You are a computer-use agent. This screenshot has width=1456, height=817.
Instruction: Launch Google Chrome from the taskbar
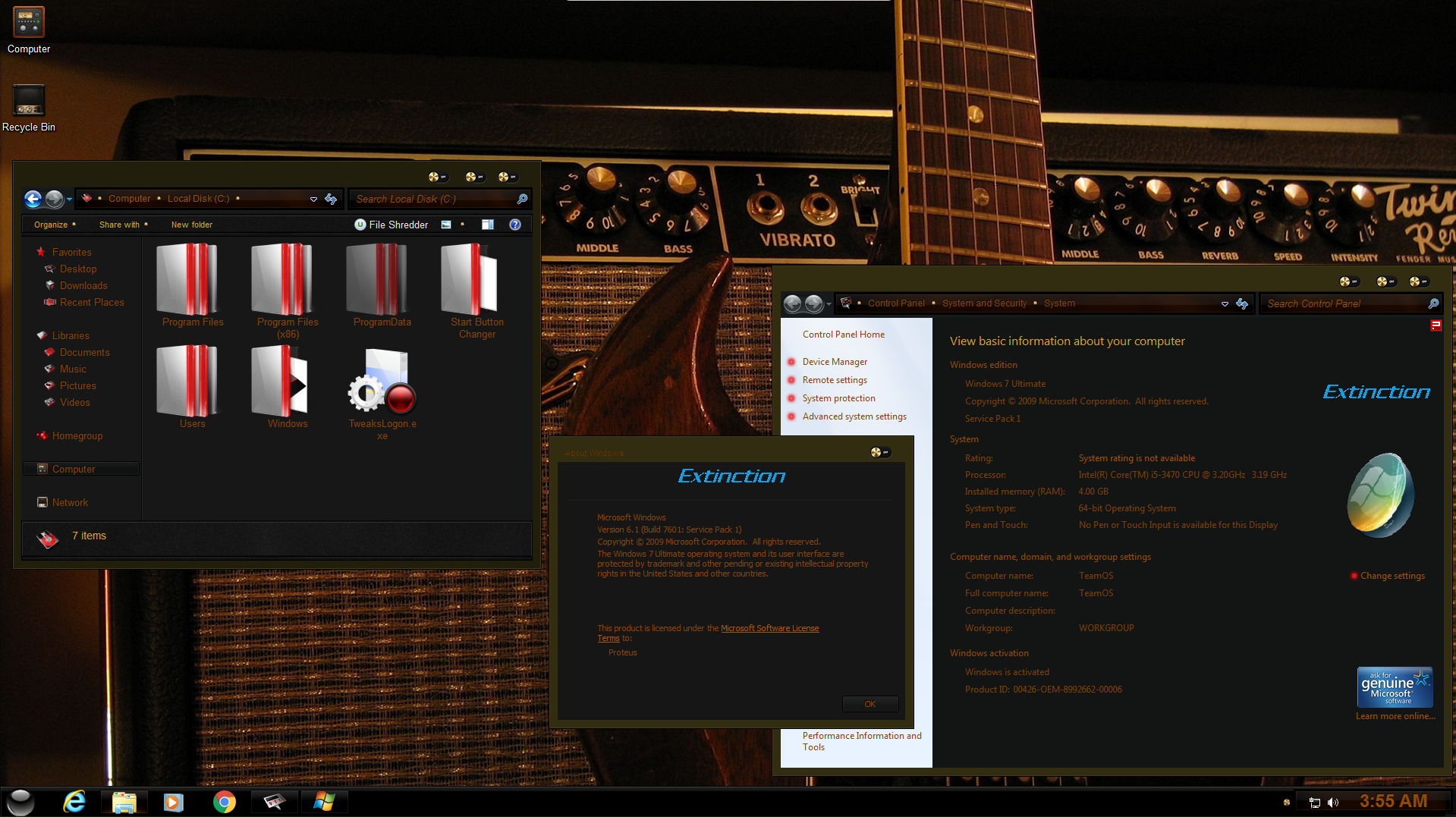pyautogui.click(x=224, y=802)
